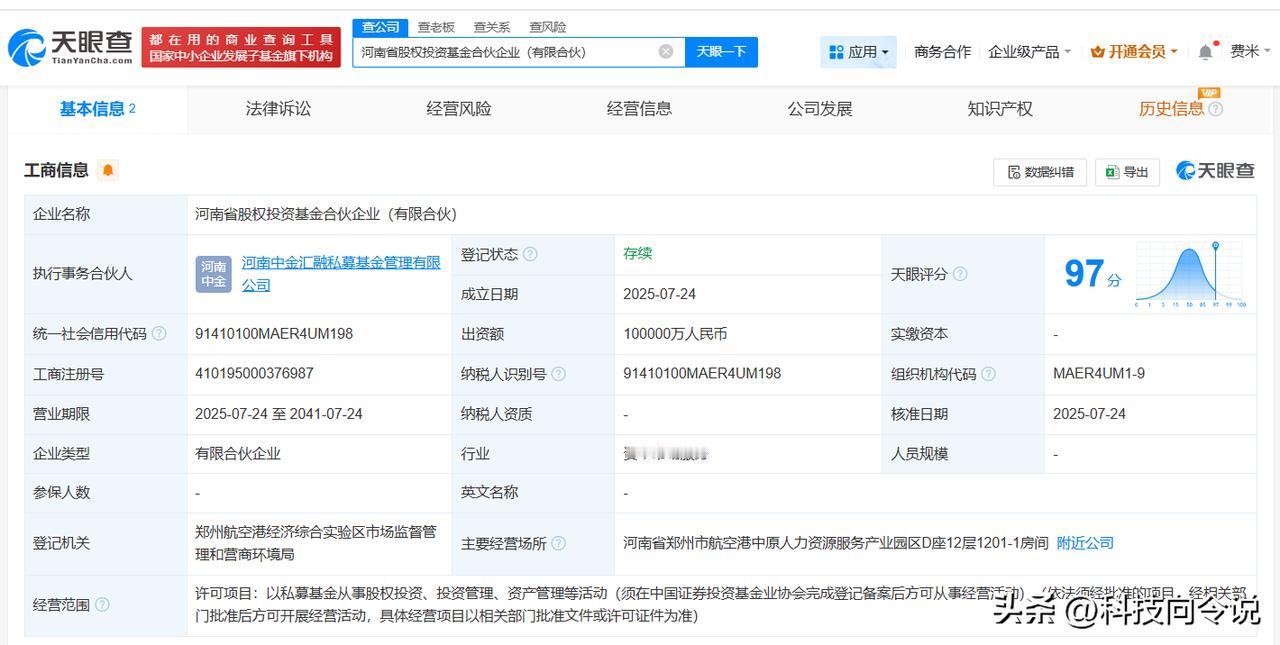Screen dimensions: 1280x645
Task: Open the 费米 user account dropdown
Action: coord(1248,52)
